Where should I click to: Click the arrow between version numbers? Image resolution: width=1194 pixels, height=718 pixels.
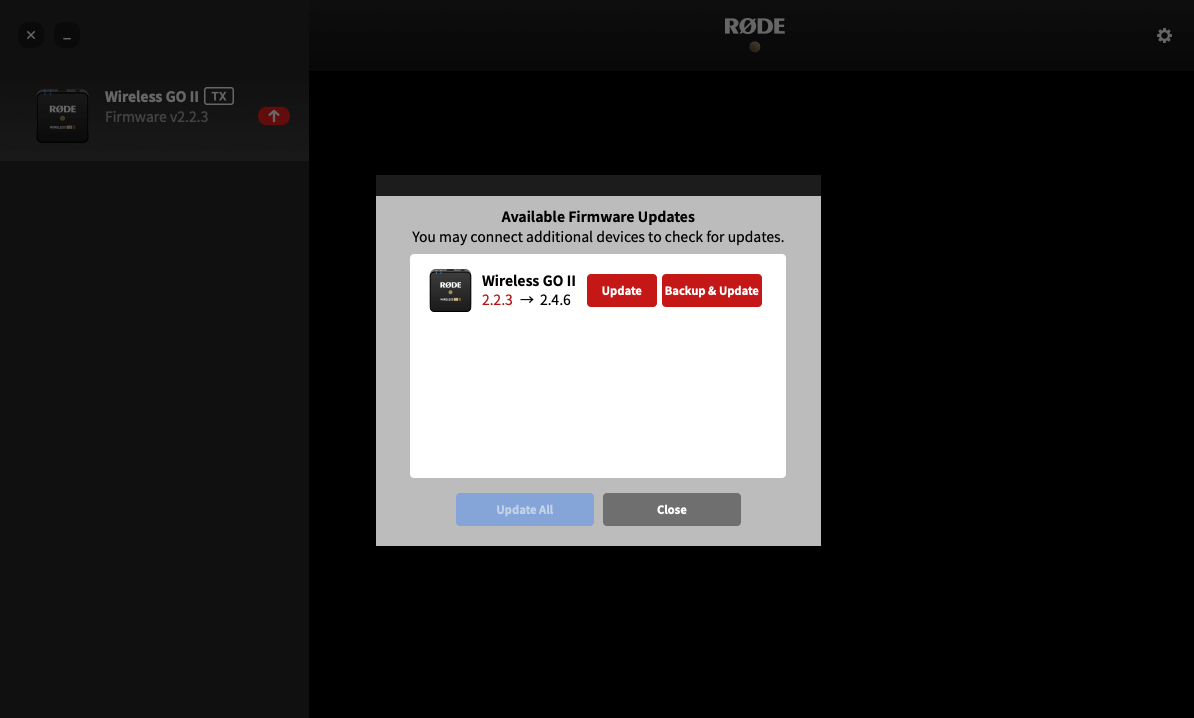pyautogui.click(x=525, y=299)
